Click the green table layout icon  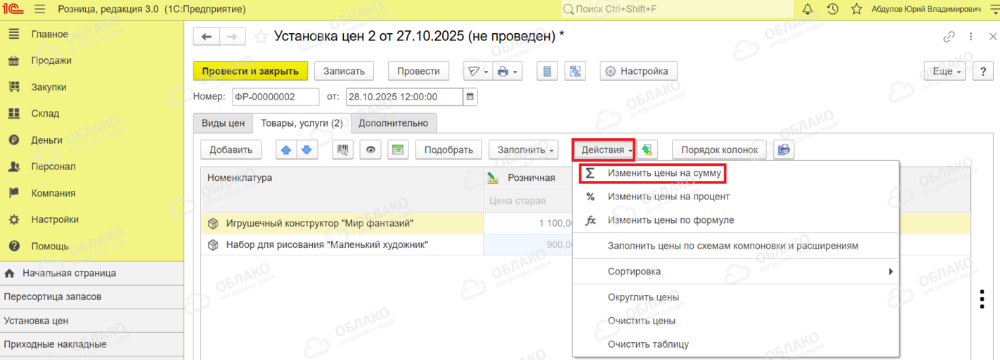(398, 150)
